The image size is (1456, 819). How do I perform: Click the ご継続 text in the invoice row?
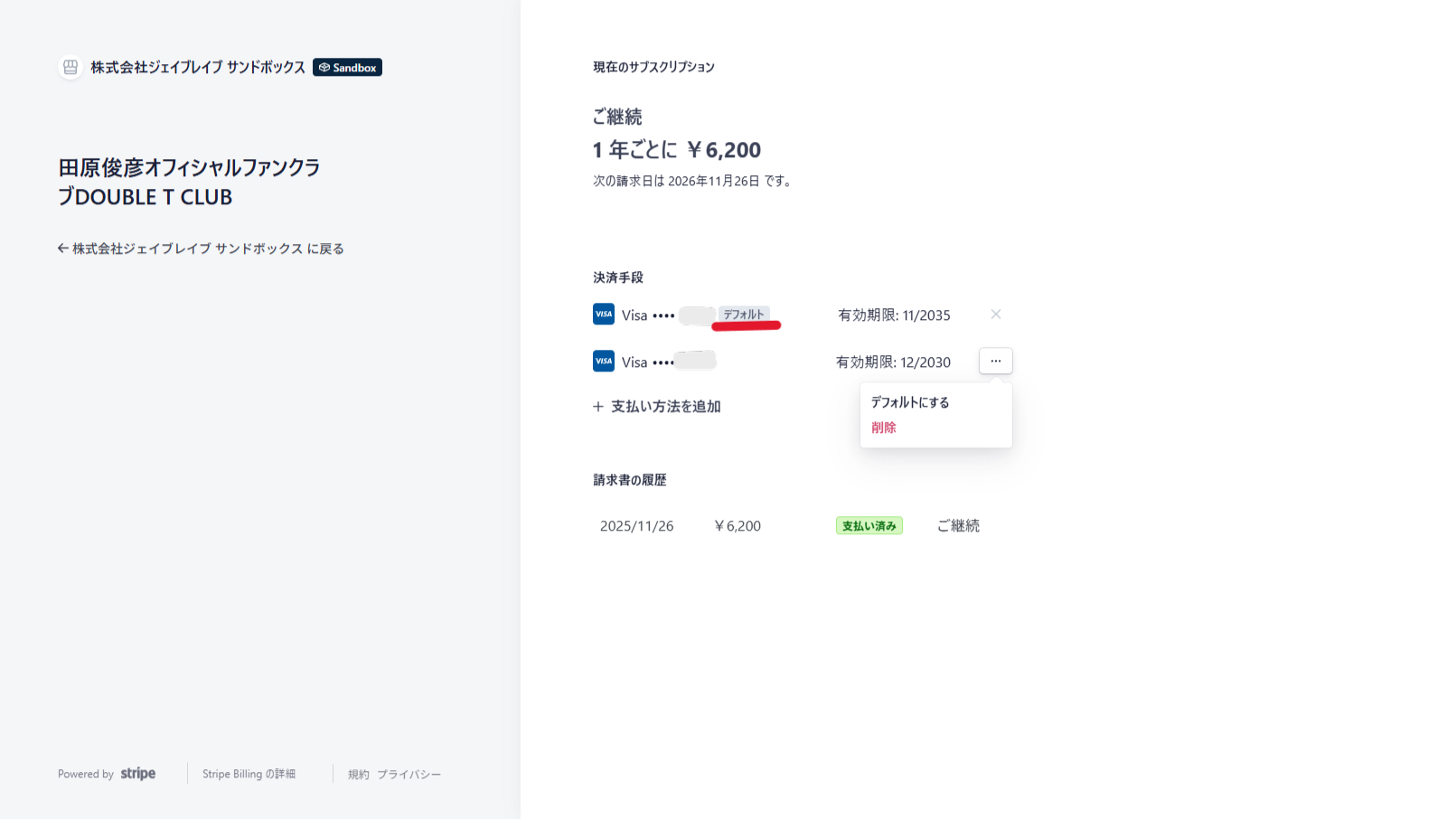958,526
